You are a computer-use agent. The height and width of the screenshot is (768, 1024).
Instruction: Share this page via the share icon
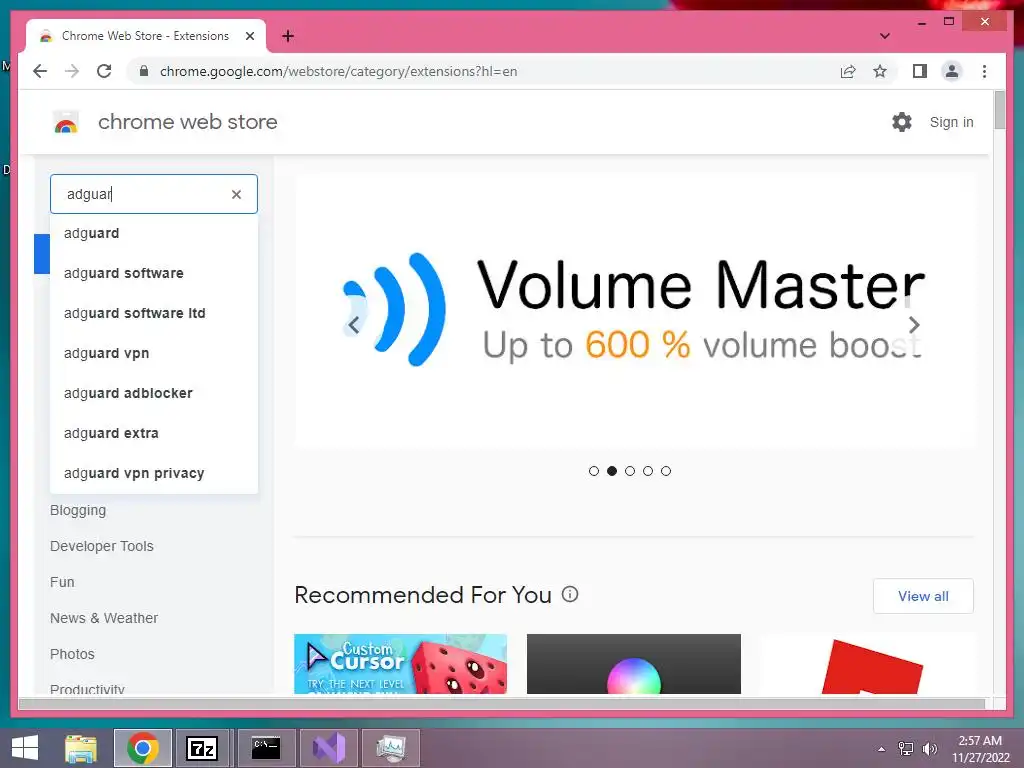click(x=848, y=71)
